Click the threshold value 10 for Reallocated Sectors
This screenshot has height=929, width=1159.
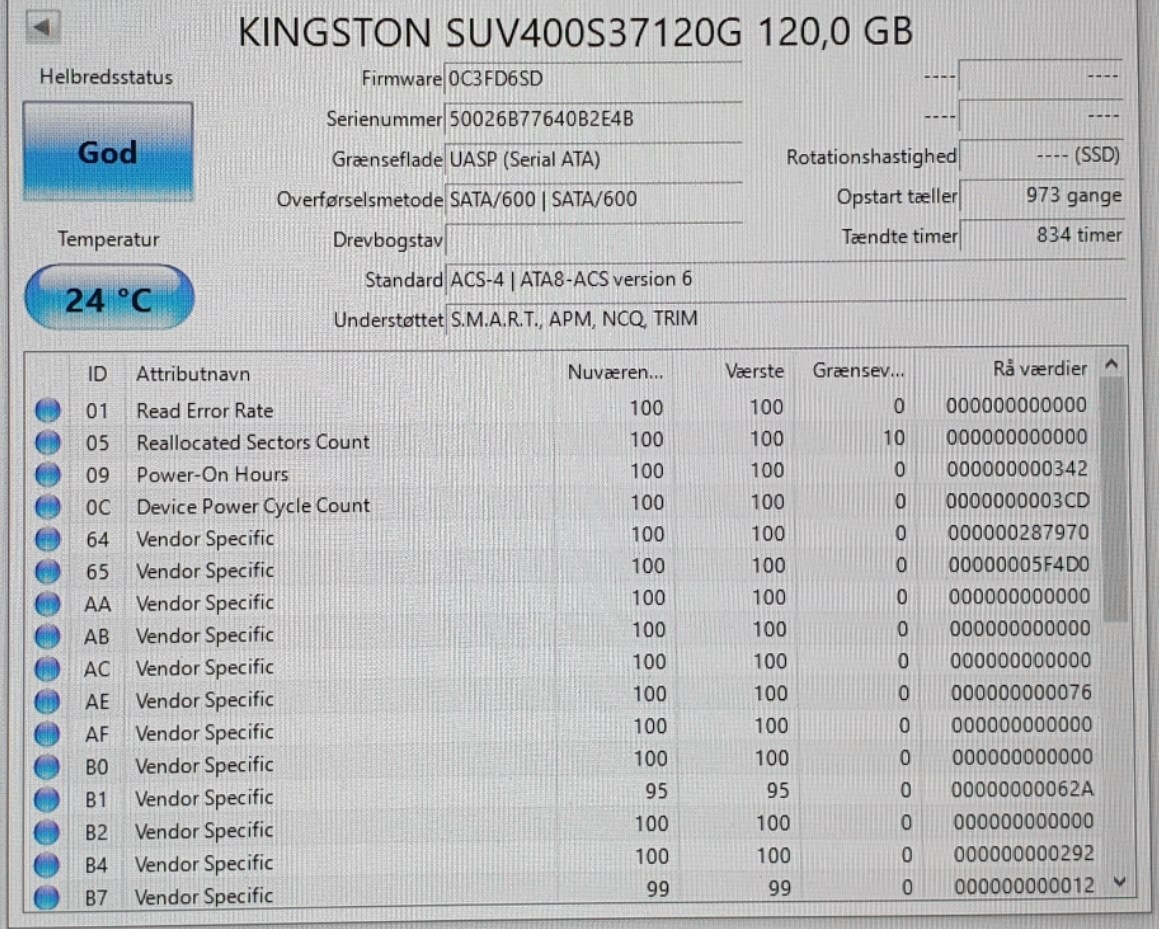pos(894,438)
